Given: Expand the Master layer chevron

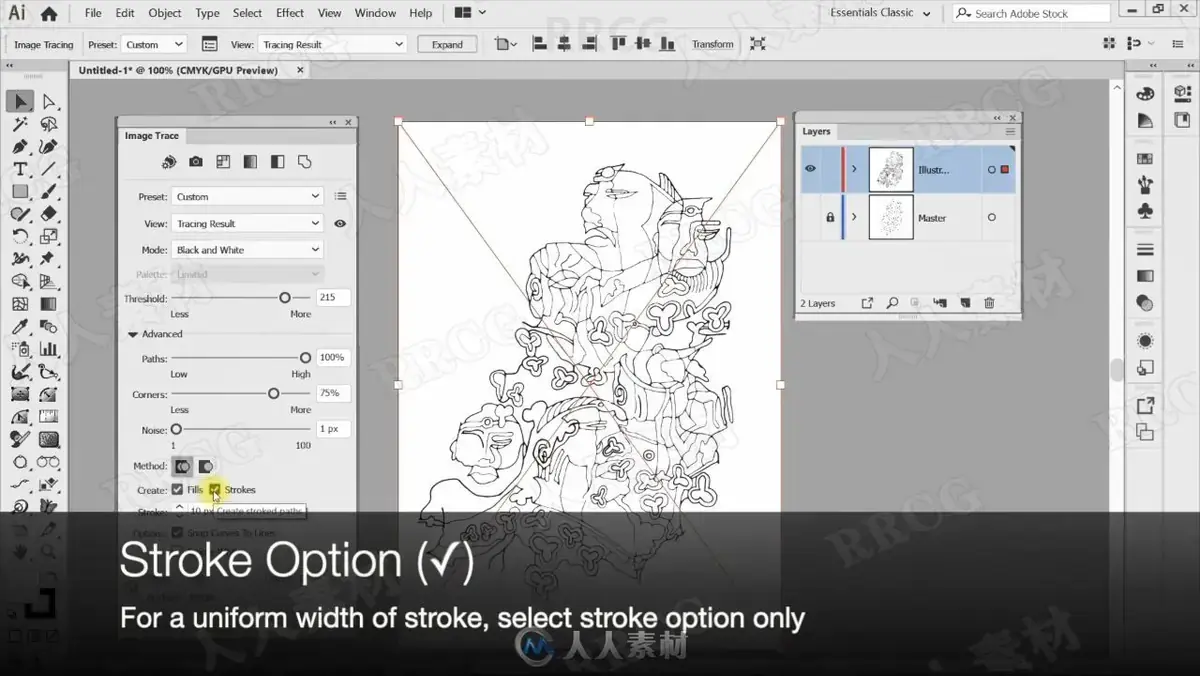Looking at the screenshot, I should point(854,217).
